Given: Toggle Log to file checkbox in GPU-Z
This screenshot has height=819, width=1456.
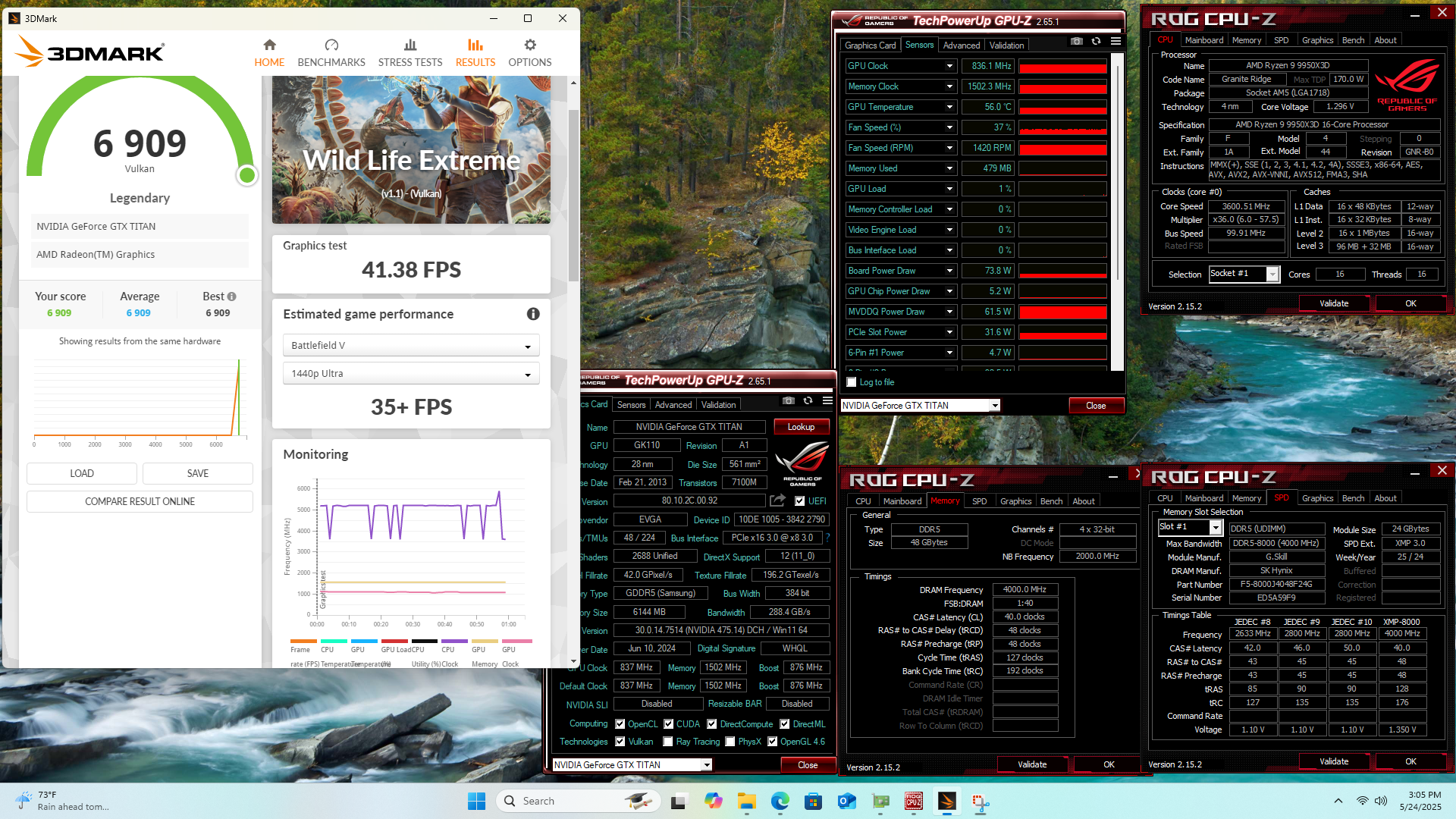Looking at the screenshot, I should (x=852, y=382).
